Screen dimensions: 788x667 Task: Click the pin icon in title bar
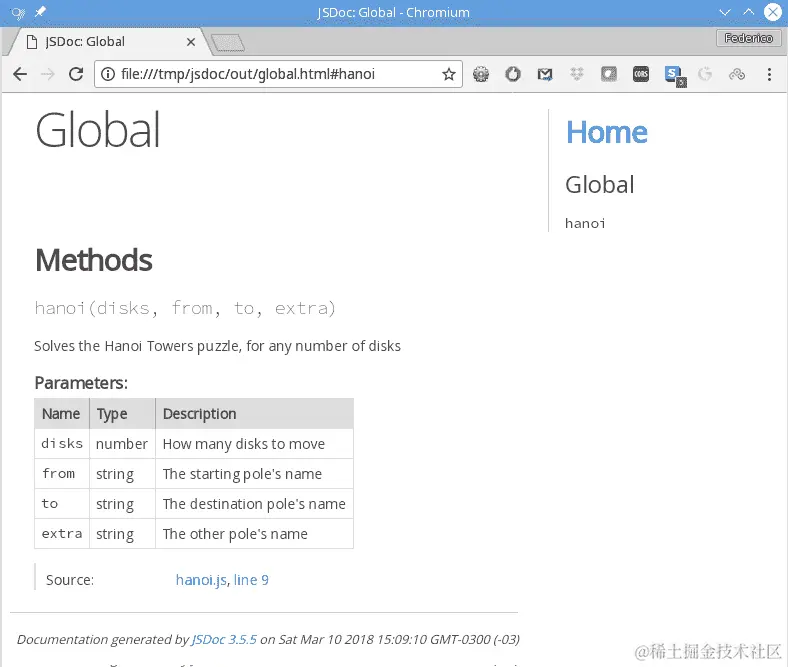[x=40, y=12]
